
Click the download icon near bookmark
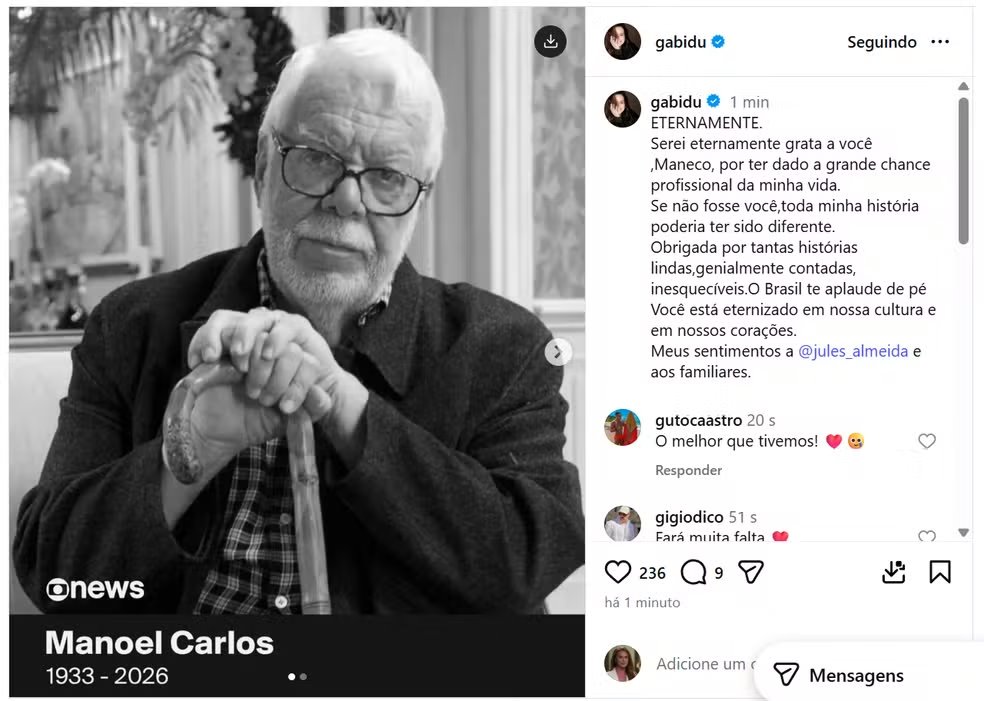point(893,572)
